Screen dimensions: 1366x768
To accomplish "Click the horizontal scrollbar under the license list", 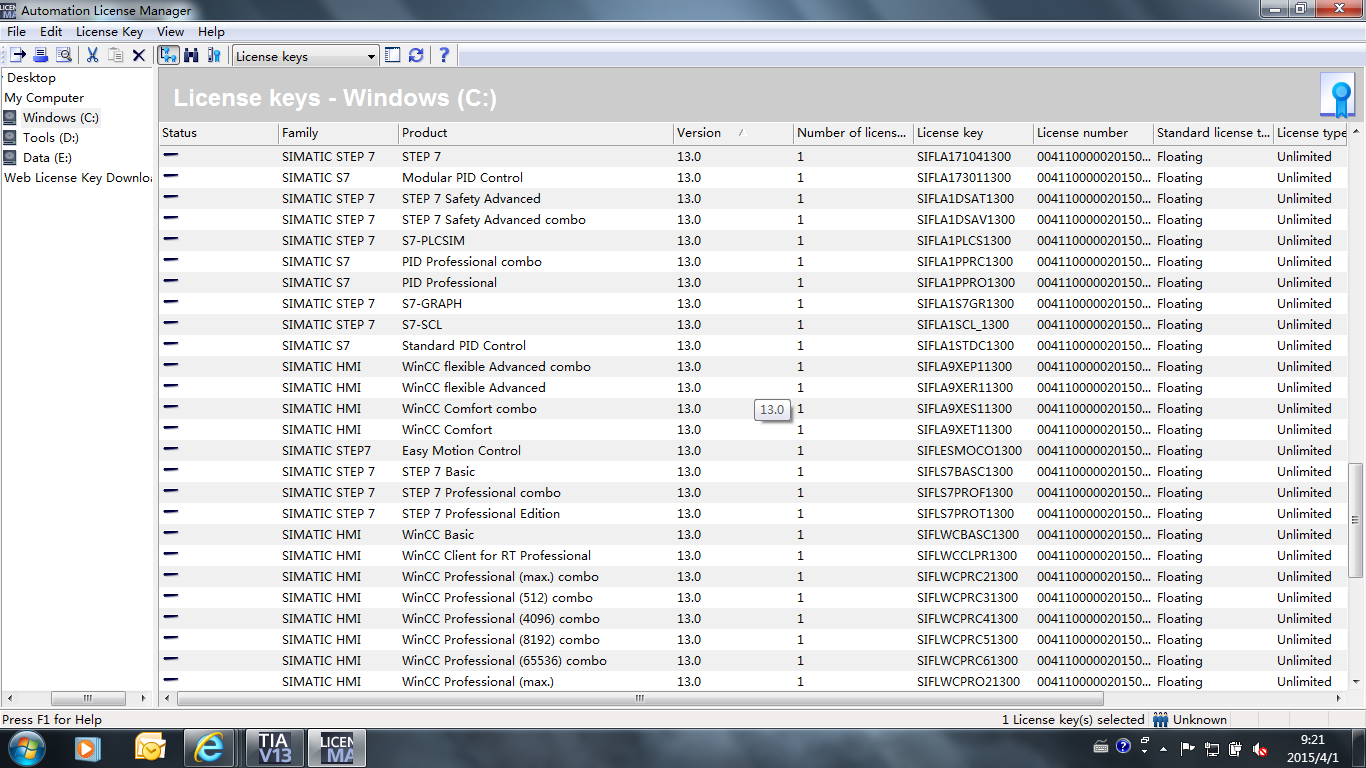I will click(x=640, y=699).
